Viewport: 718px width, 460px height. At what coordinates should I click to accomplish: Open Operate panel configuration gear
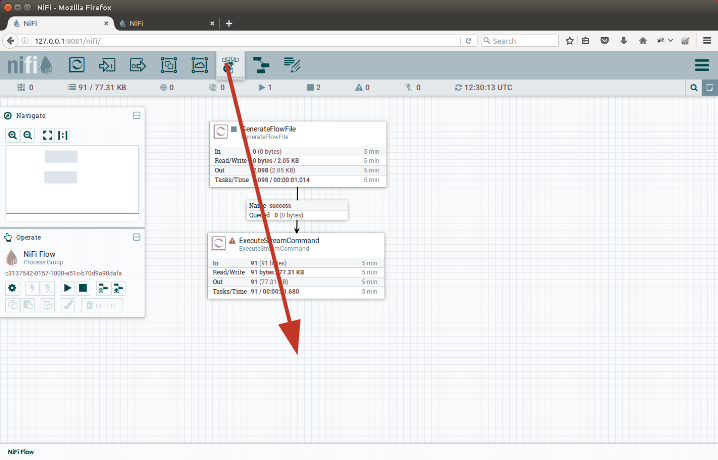click(13, 288)
